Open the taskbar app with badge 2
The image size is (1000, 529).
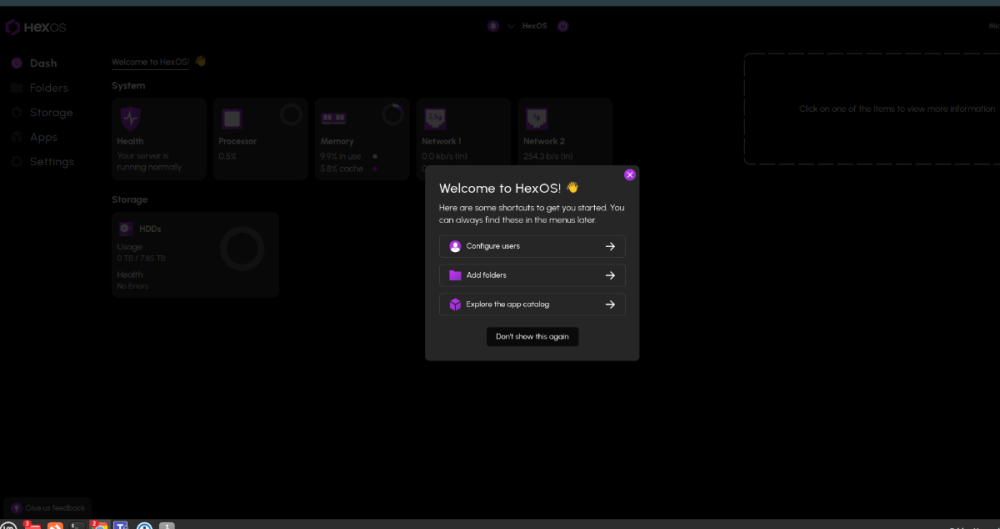click(x=99, y=526)
